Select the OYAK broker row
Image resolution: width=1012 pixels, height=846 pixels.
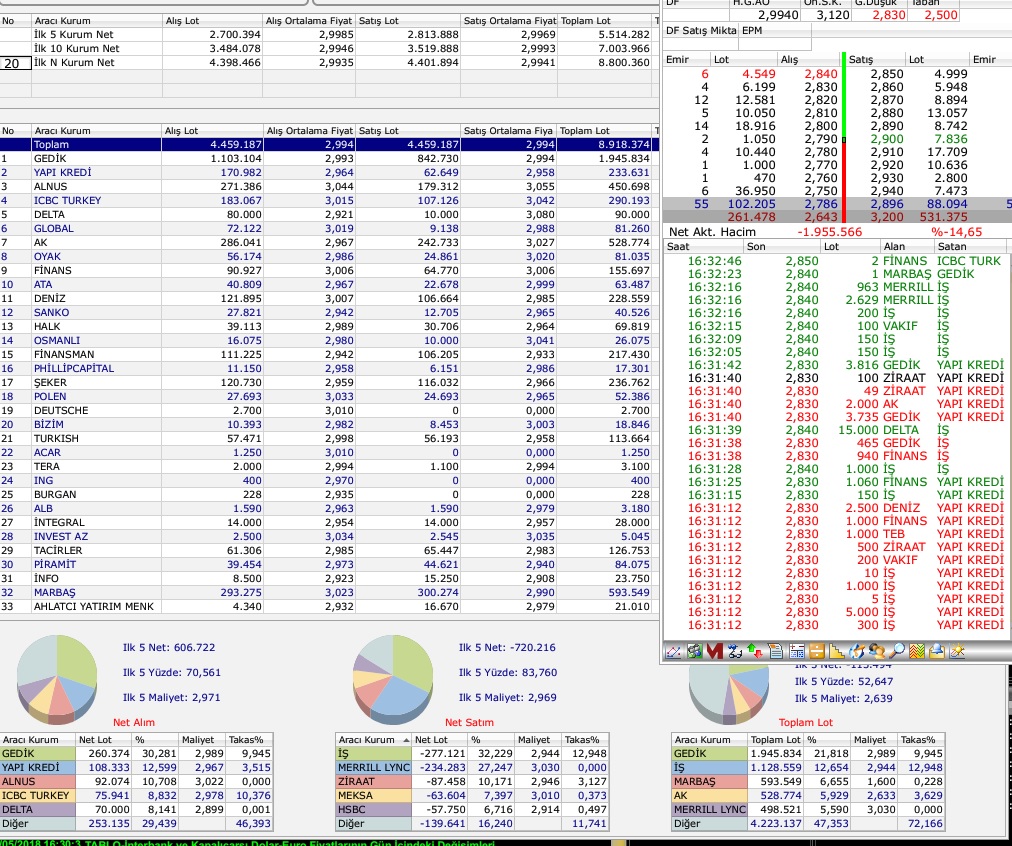[329, 257]
